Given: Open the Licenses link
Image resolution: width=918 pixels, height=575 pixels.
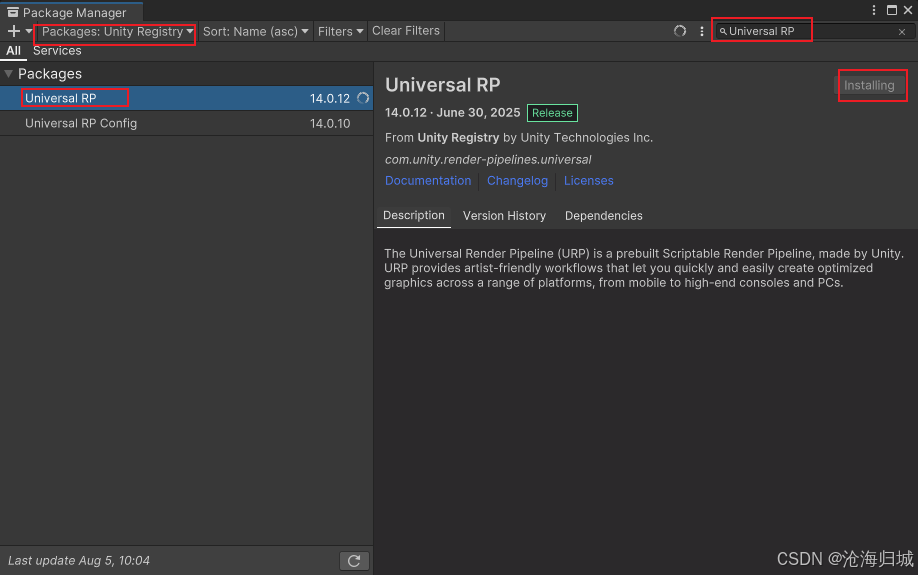Looking at the screenshot, I should (588, 181).
